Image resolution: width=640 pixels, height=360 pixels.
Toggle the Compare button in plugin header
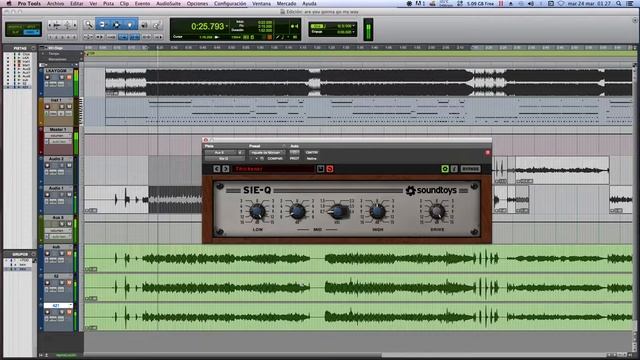(x=275, y=158)
